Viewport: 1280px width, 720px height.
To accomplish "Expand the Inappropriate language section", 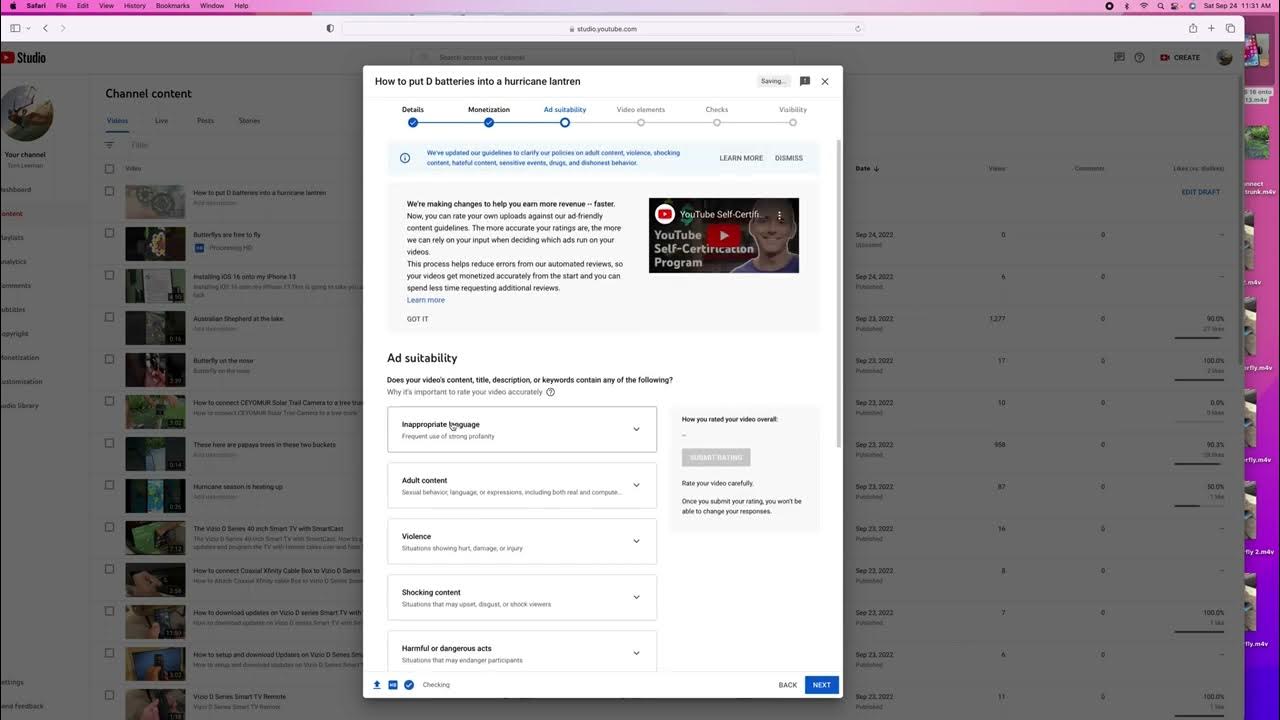I will tap(522, 429).
